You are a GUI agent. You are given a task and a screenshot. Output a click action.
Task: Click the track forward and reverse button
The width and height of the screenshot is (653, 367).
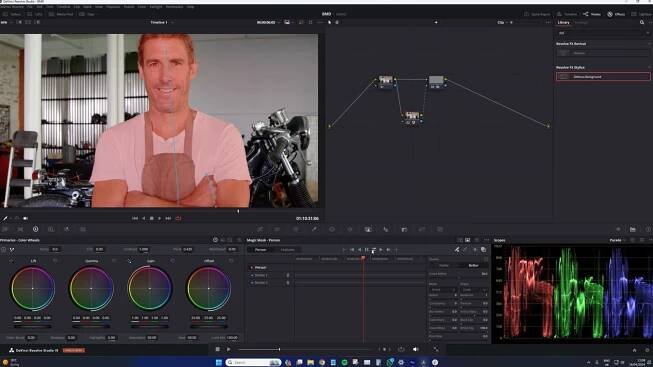(374, 250)
